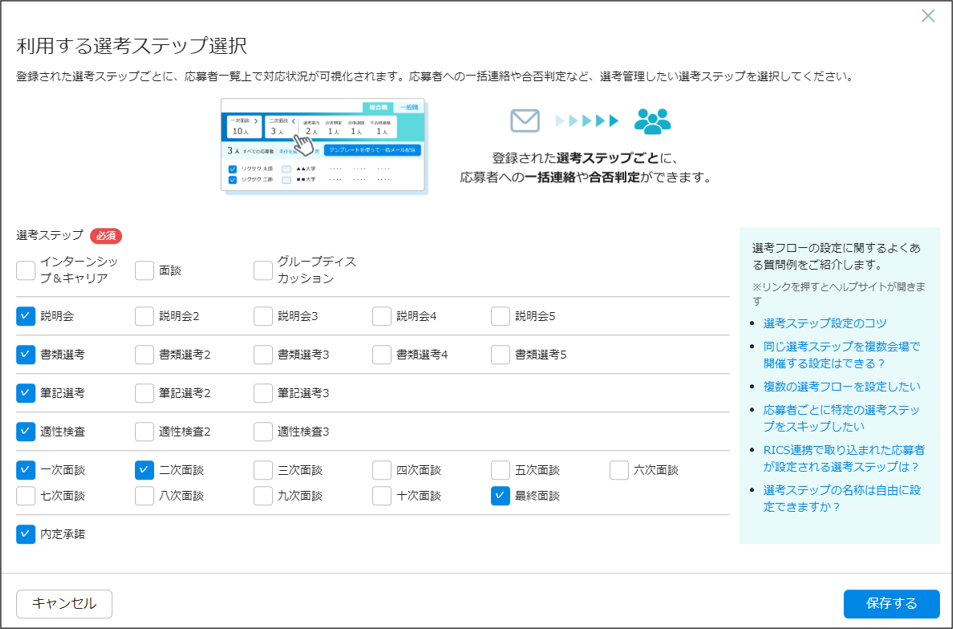The image size is (953, 629).
Task: Disable the 筆記選考 step
Action: click(26, 393)
